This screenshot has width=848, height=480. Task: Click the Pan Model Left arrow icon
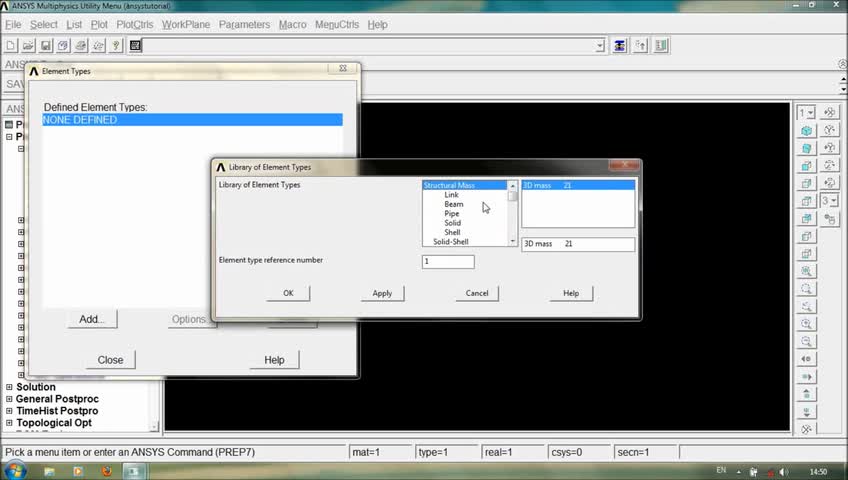[x=806, y=359]
